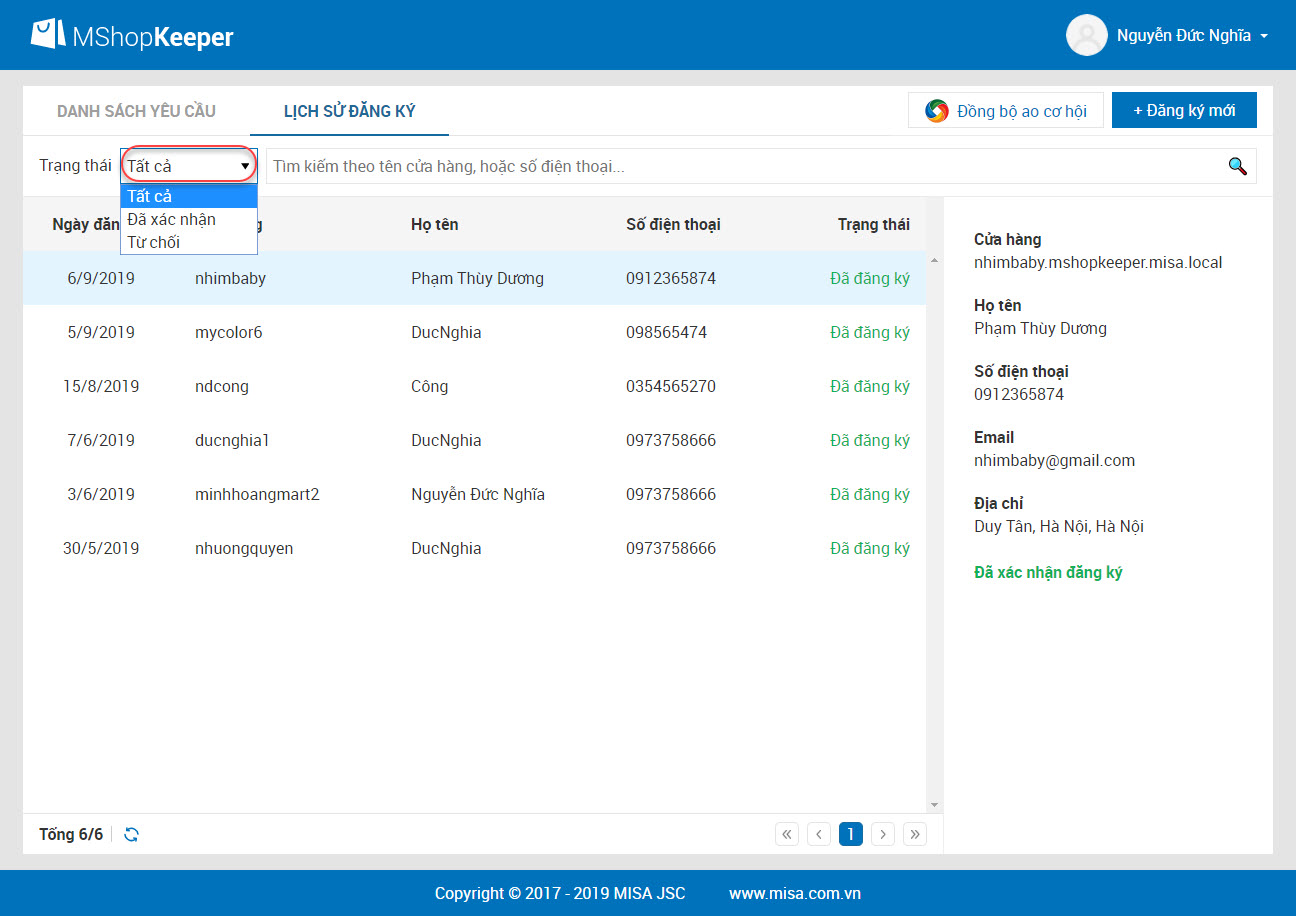Select the Đã xác nhận option
This screenshot has width=1296, height=916.
click(171, 219)
